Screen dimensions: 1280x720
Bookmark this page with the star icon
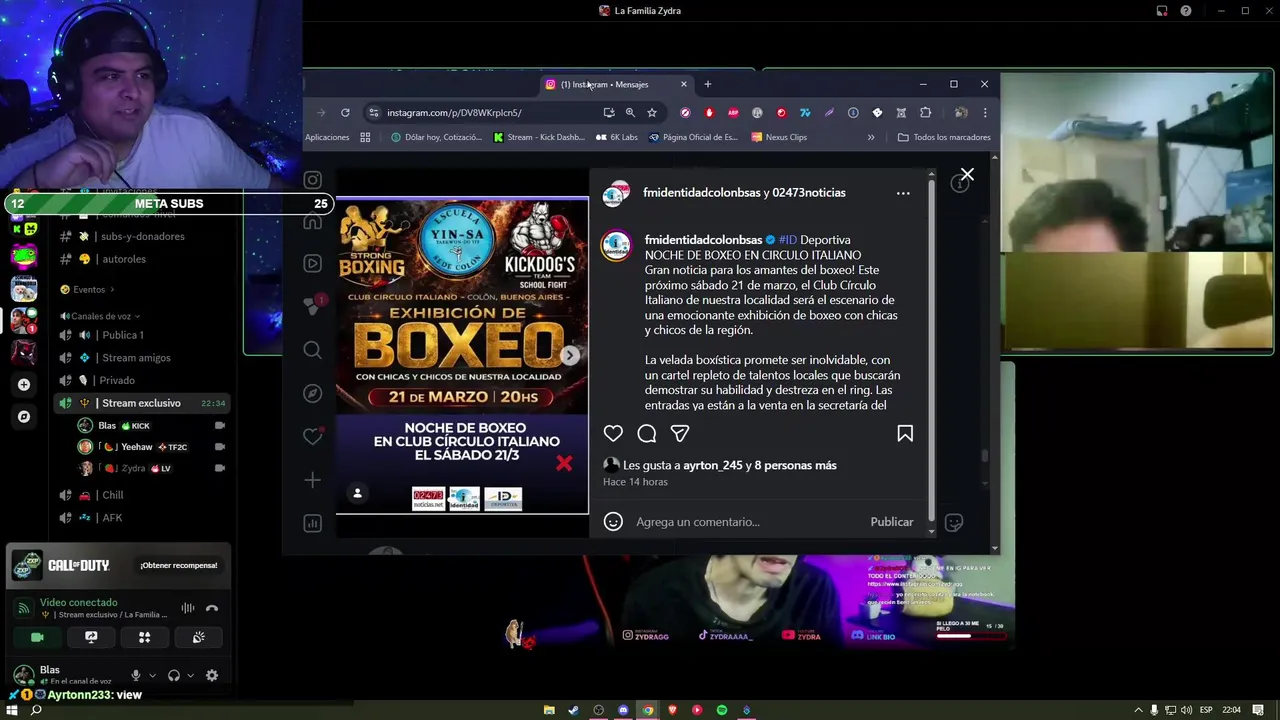pyautogui.click(x=652, y=113)
